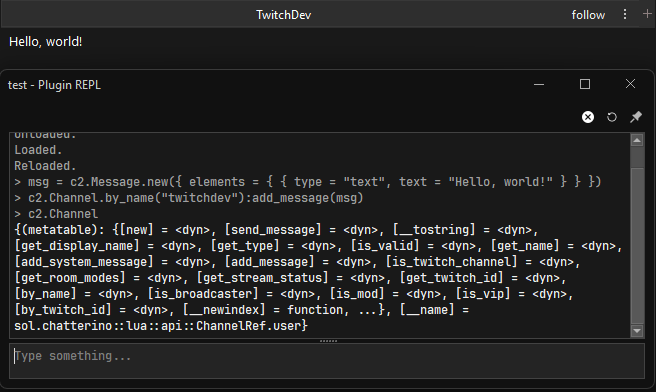
Task: Click the 'Hello, world!' chat message
Action: (46, 42)
